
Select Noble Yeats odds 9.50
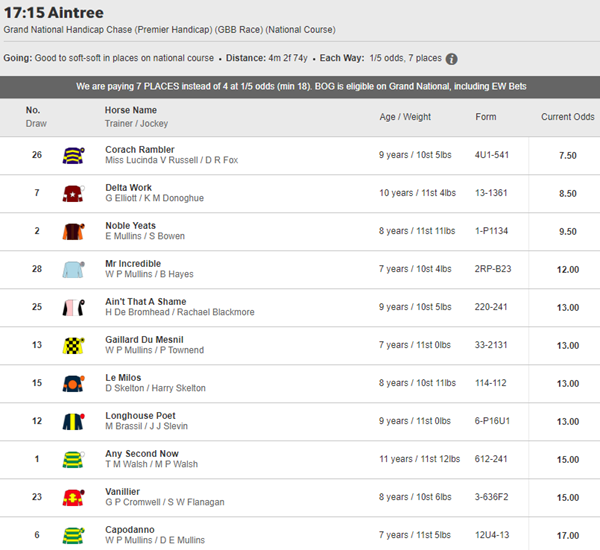pyautogui.click(x=567, y=231)
